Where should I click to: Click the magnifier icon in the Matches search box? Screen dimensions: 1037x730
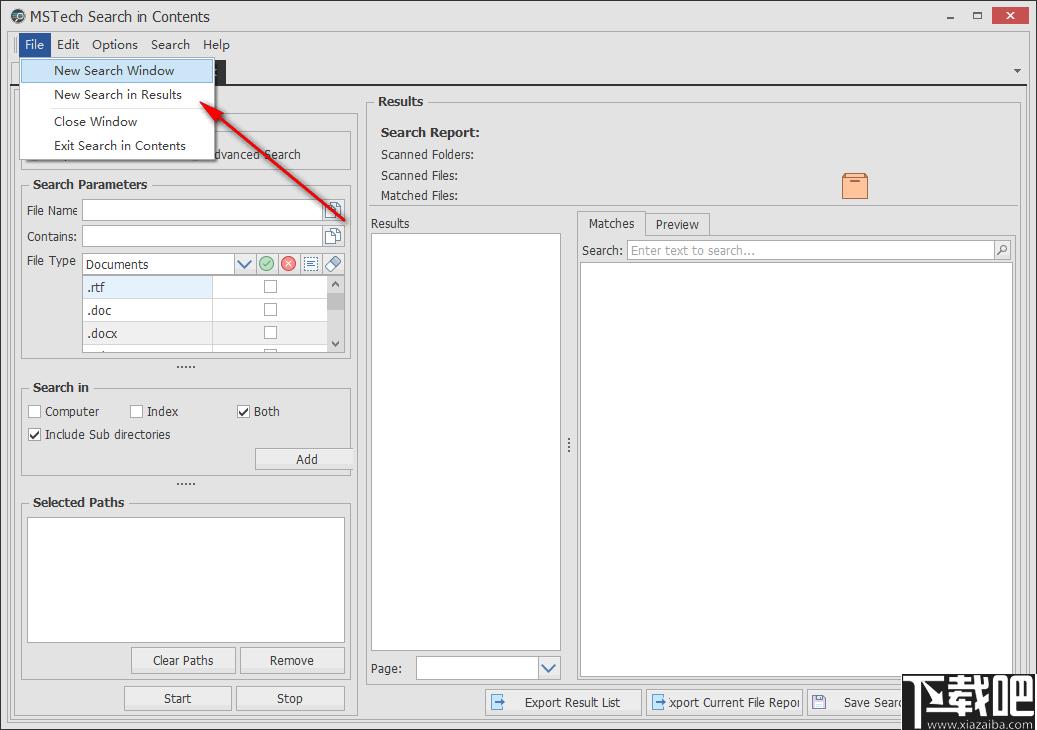(1002, 250)
